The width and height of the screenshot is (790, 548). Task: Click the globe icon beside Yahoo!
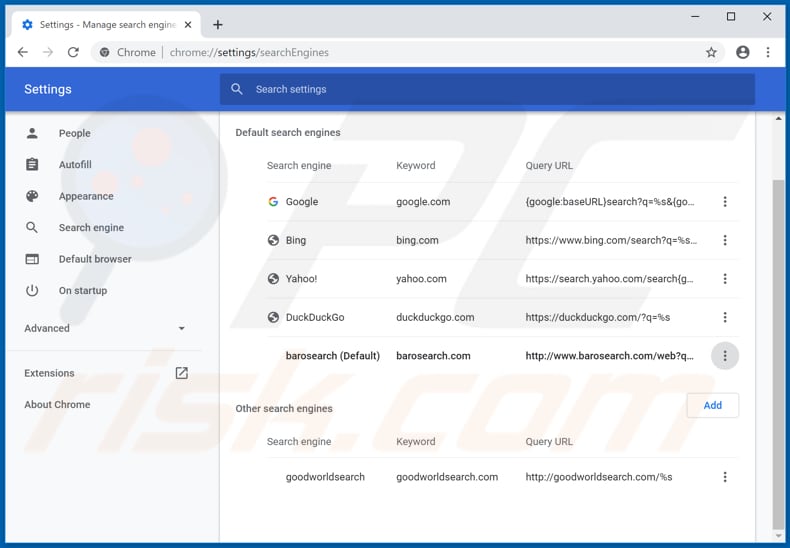273,279
